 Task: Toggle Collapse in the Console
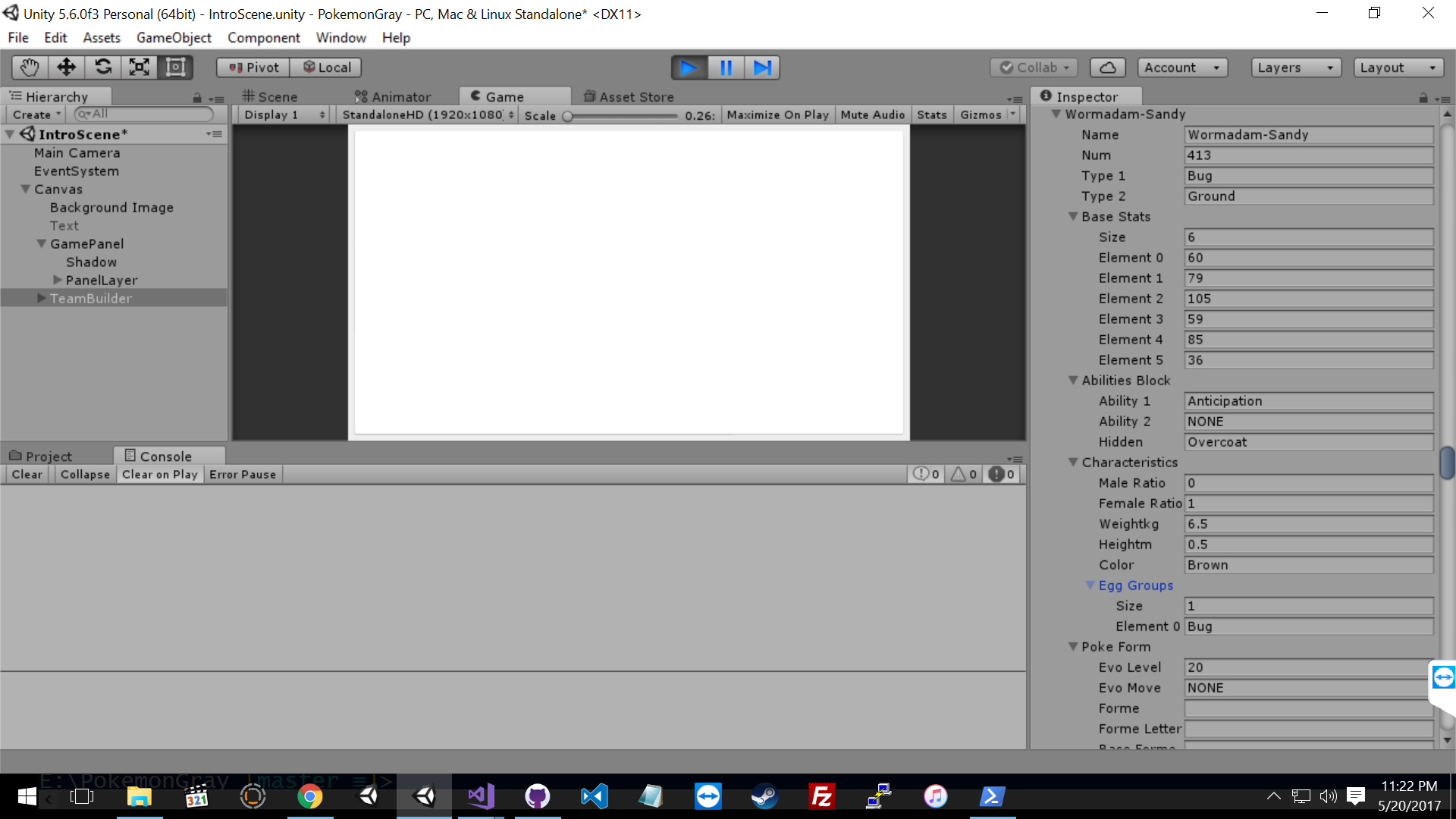[85, 474]
